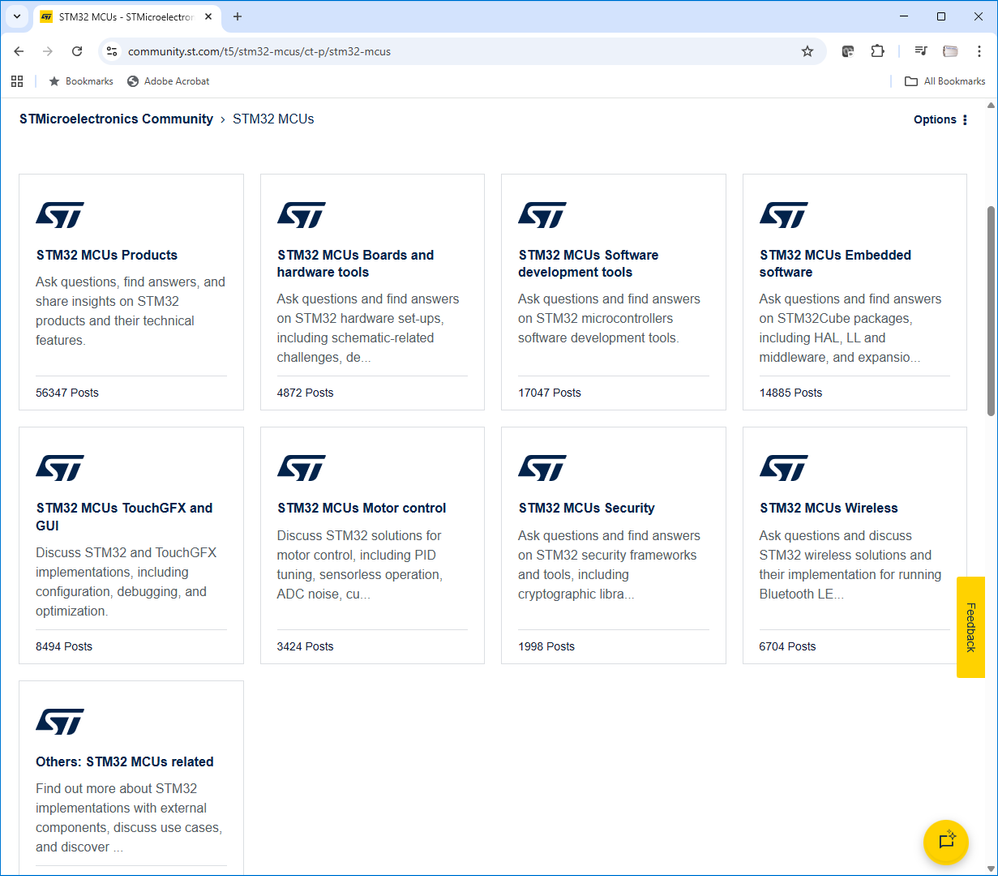
Task: Open the Options menu
Action: (941, 120)
